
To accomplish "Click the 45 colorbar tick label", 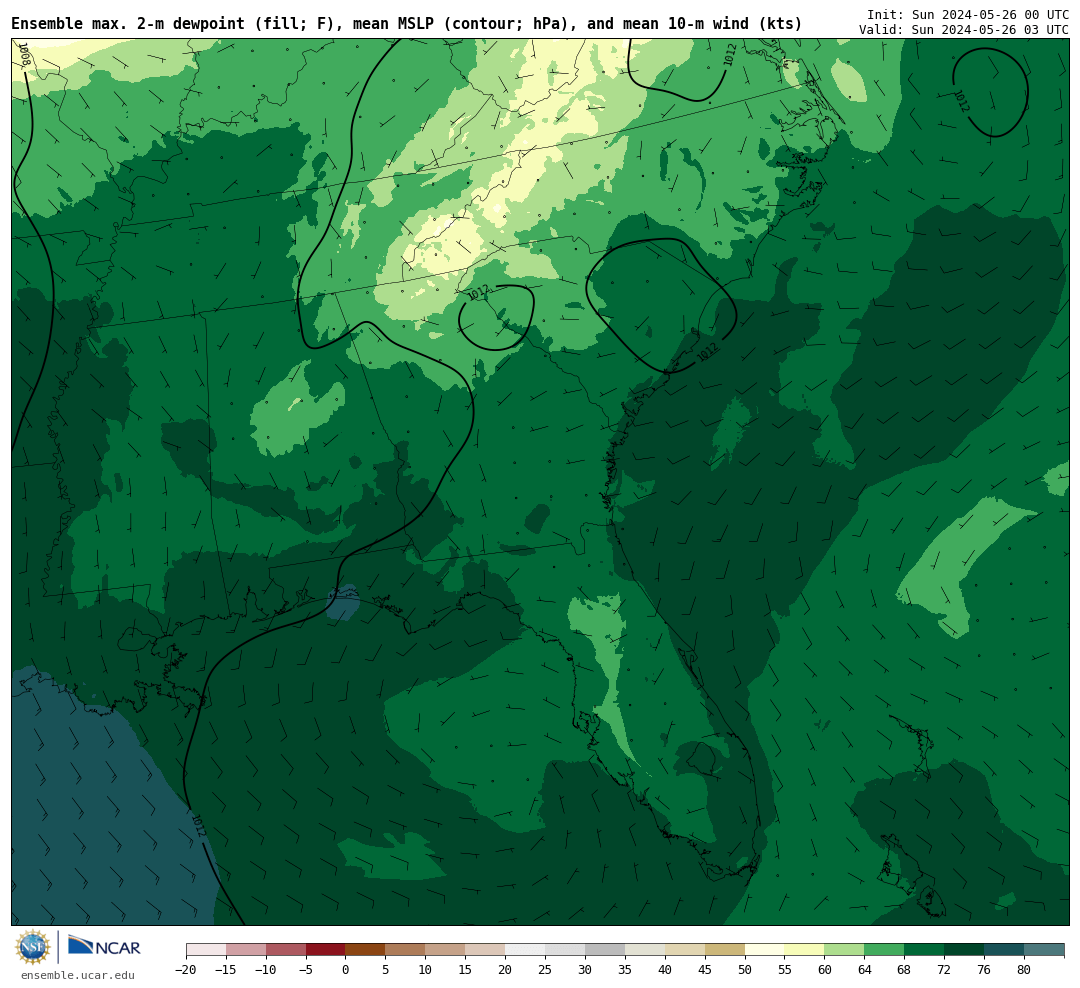I will tap(705, 970).
